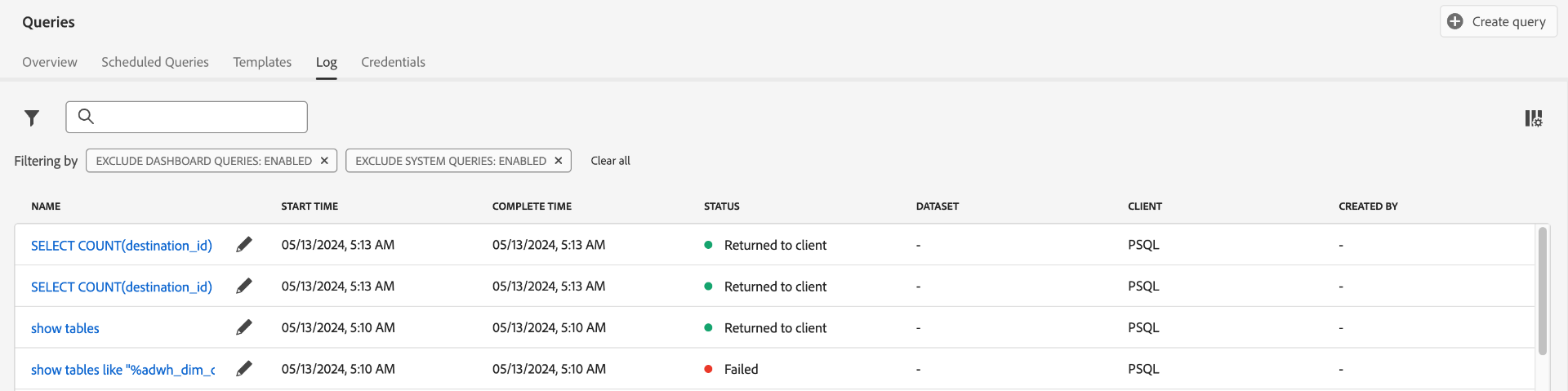Click the plus icon in Create query
1568x391 pixels.
coord(1455,21)
